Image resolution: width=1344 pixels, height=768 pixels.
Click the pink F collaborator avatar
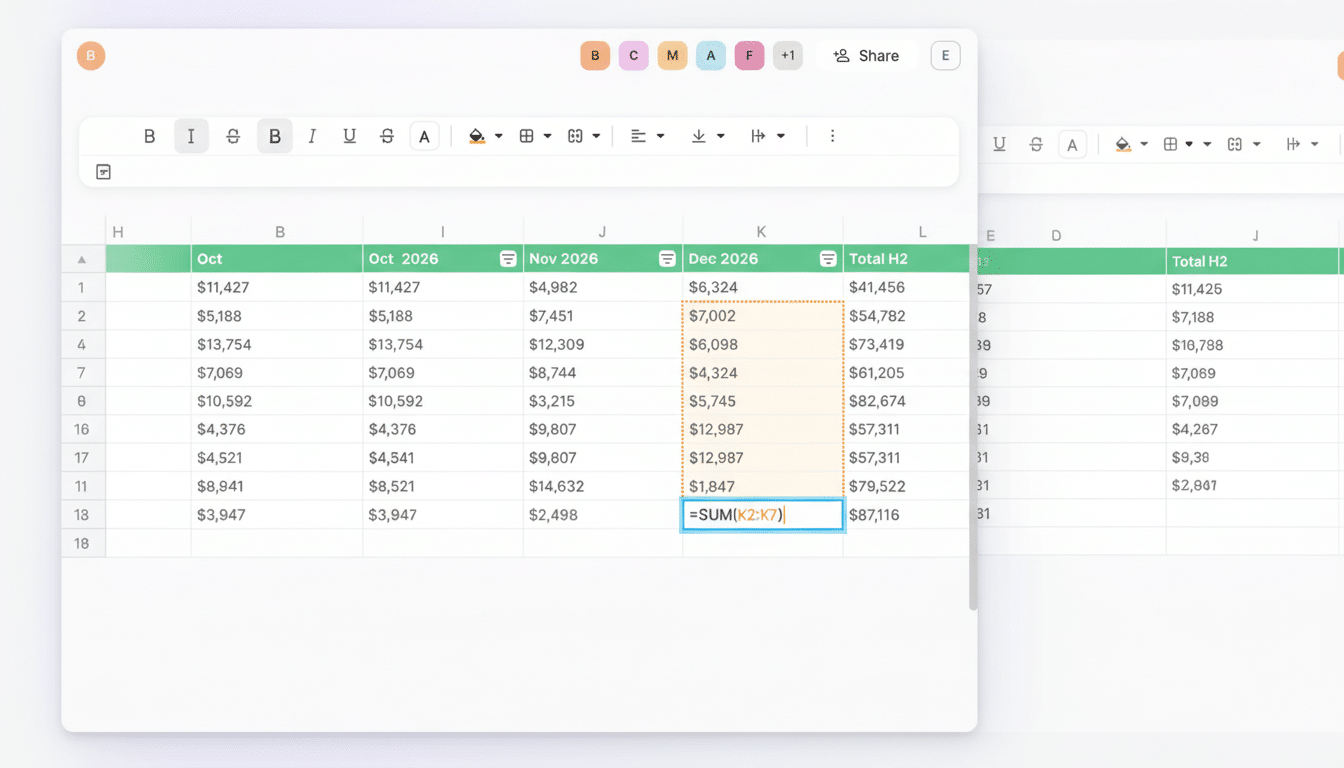pos(749,55)
